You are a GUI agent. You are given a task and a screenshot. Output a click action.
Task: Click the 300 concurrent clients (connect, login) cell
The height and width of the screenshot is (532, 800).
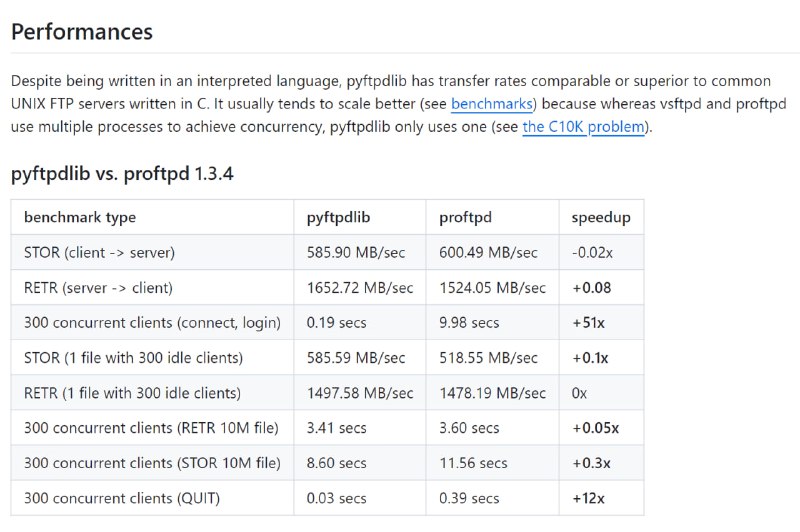[153, 323]
